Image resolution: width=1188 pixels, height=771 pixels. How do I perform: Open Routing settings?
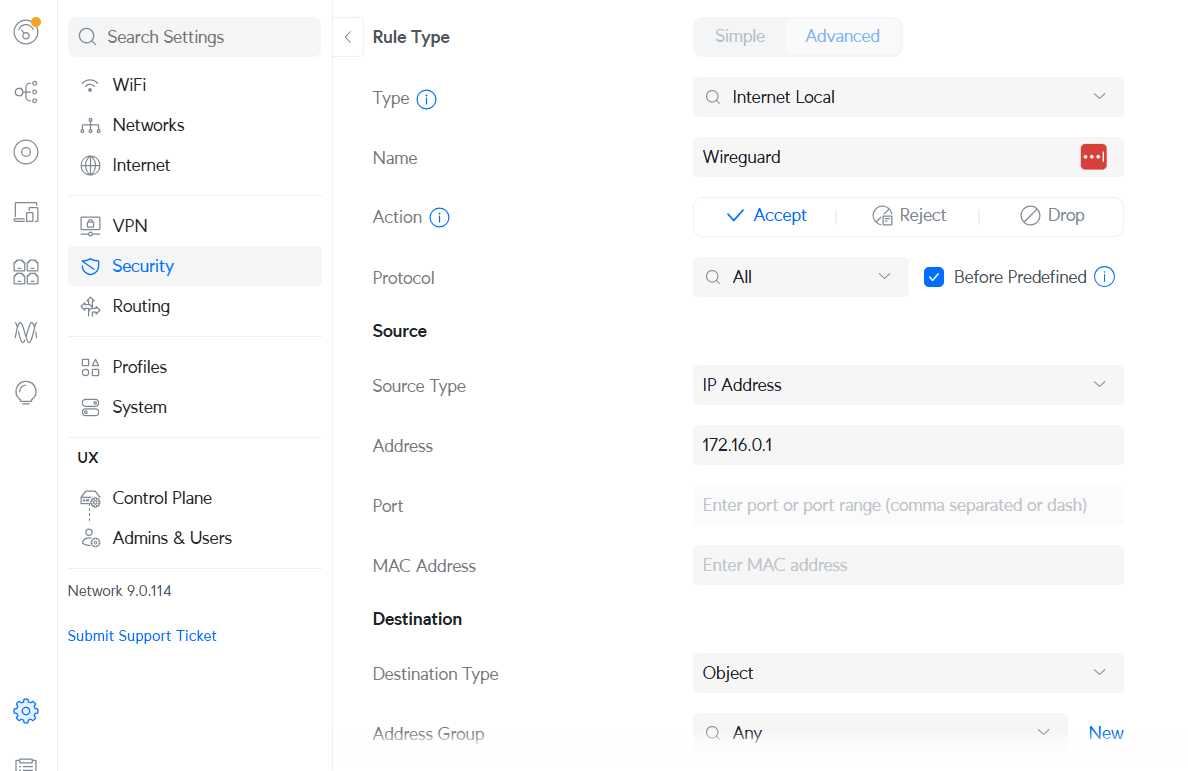(195, 306)
